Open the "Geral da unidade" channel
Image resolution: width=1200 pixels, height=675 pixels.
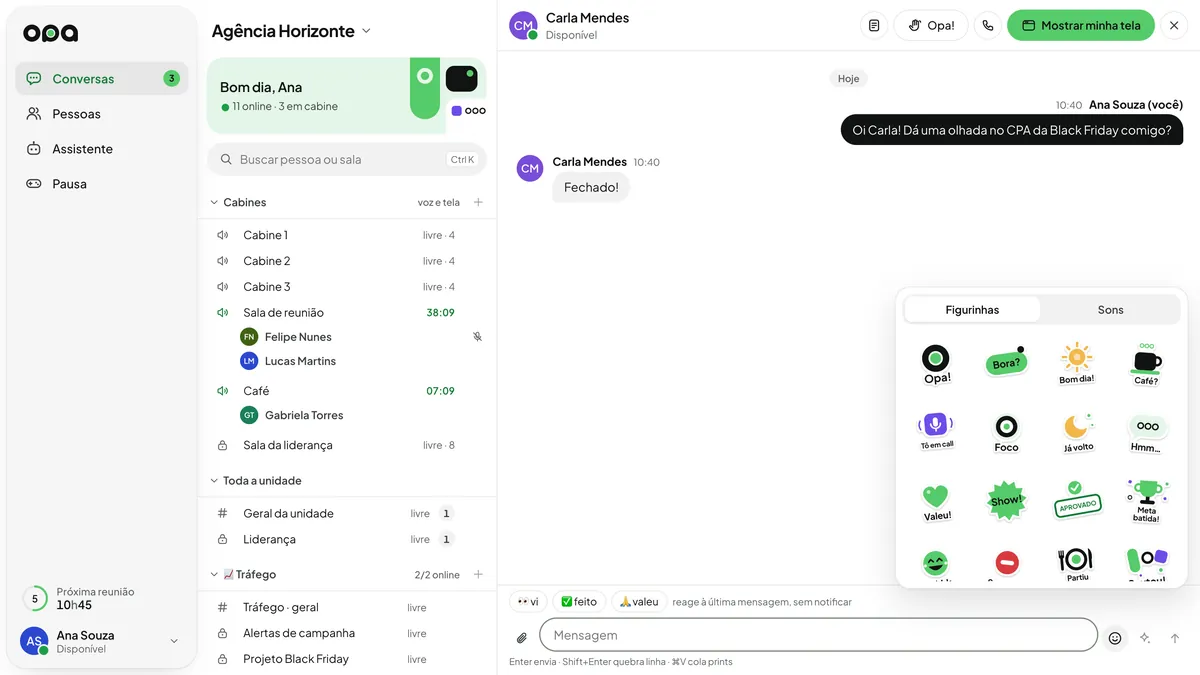click(347, 513)
